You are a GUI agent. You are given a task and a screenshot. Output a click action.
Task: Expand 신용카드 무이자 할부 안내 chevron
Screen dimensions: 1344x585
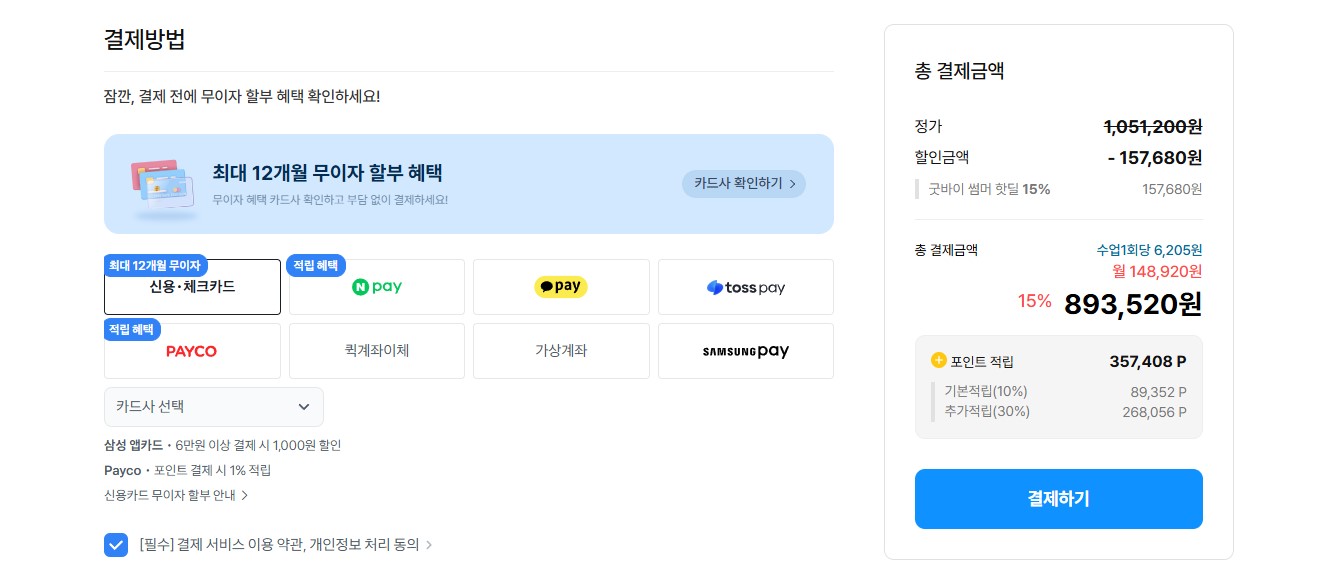click(x=244, y=495)
